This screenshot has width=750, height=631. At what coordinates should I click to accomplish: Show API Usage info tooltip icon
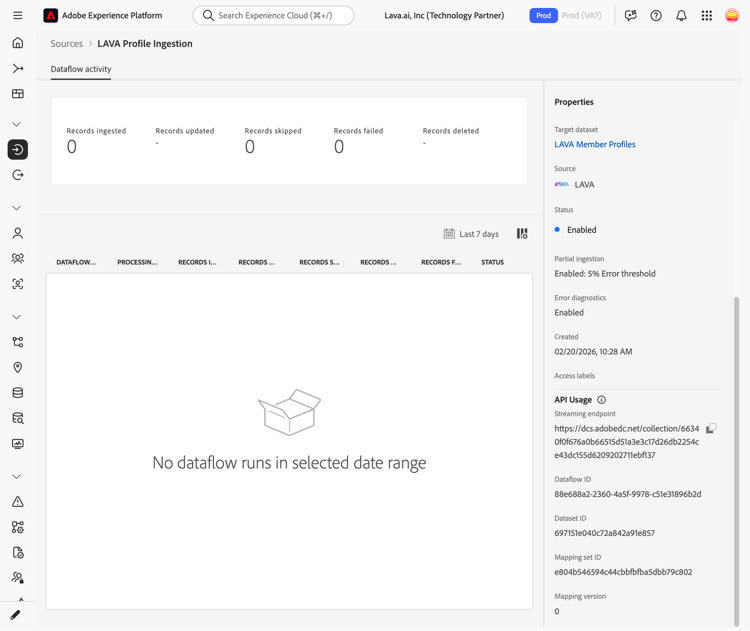point(602,400)
